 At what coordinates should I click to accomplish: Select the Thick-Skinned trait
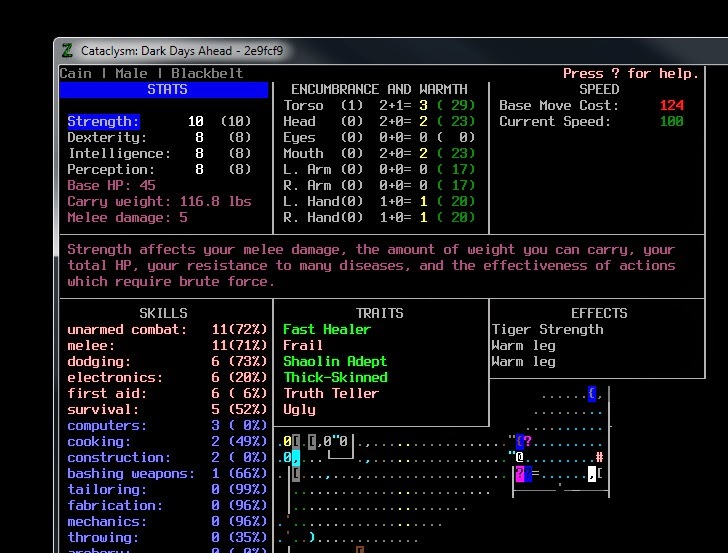[335, 377]
